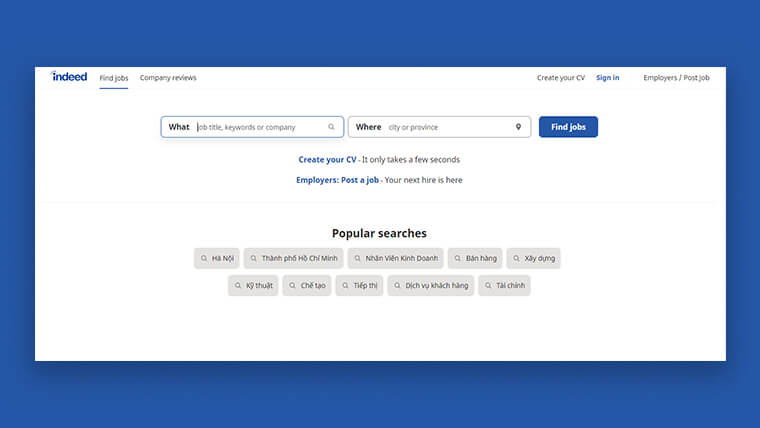760x428 pixels.
Task: Click the location pin icon in Where field
Action: [x=518, y=127]
